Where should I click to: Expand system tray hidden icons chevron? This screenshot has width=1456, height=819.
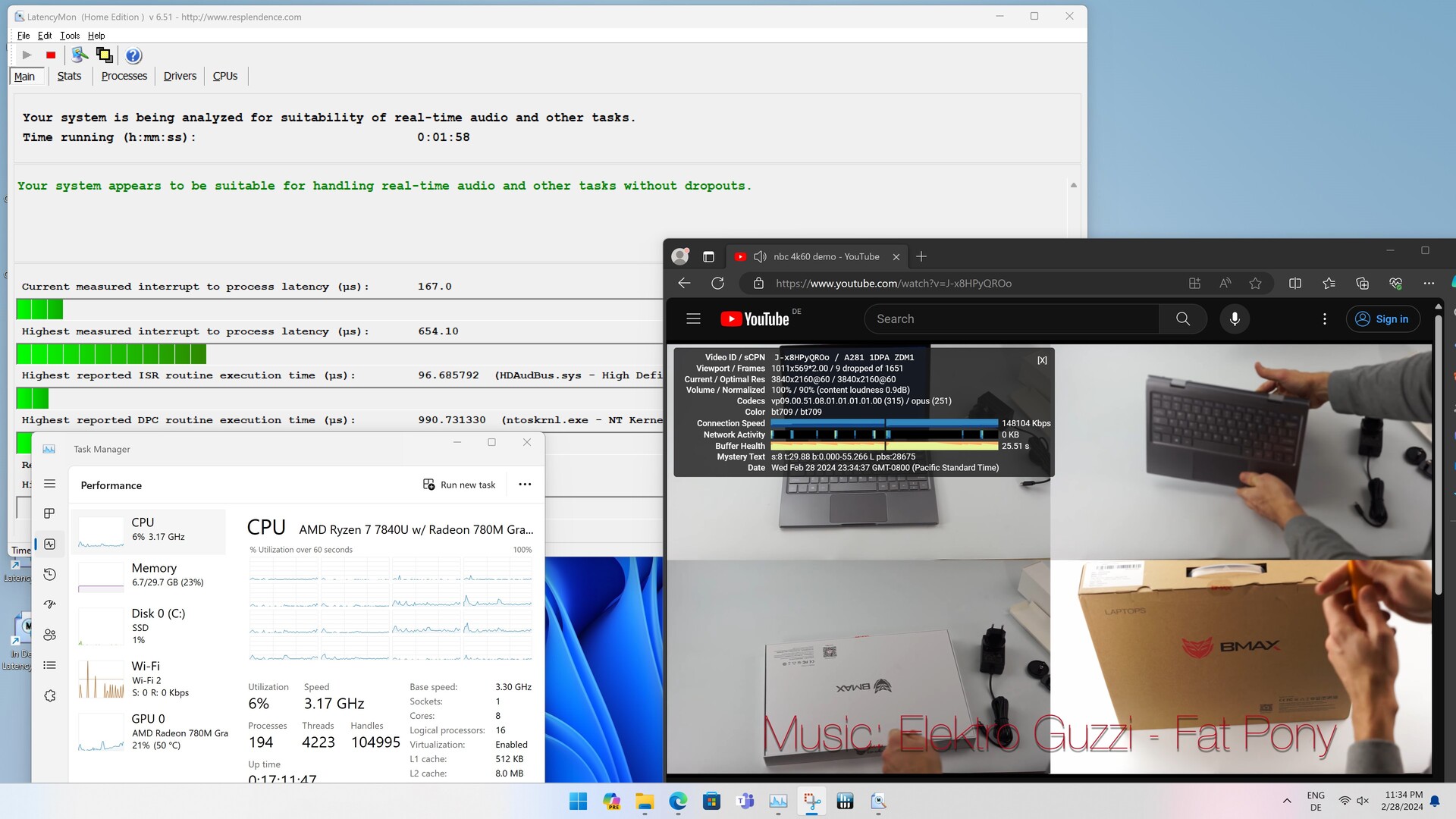click(x=1287, y=801)
